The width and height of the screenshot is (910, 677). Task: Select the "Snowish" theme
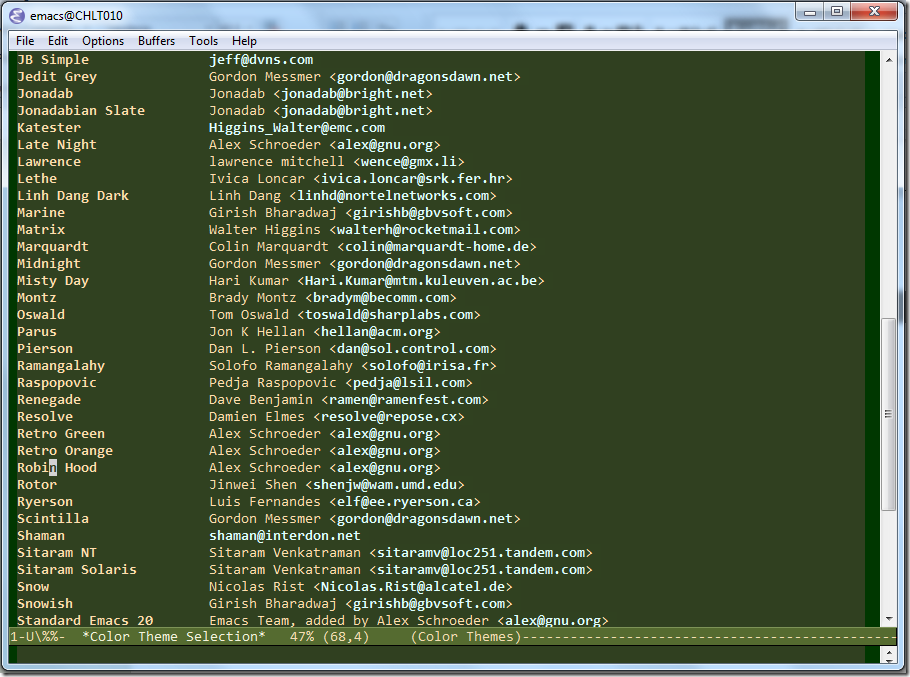(x=45, y=604)
